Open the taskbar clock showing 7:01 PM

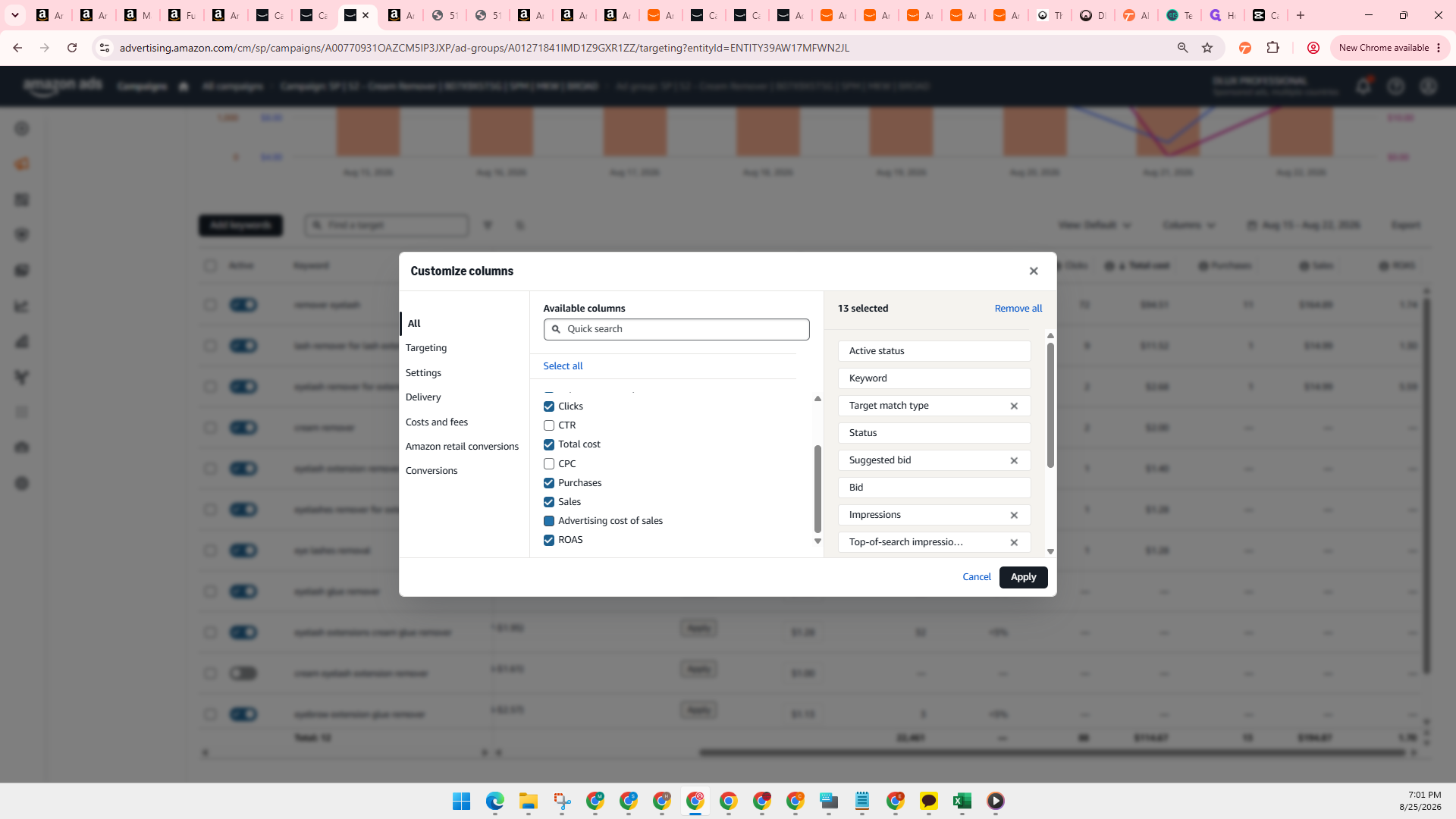[1420, 801]
